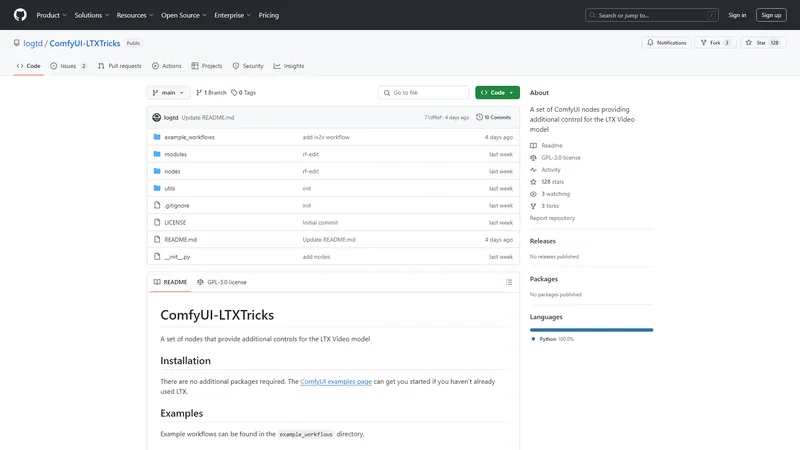Open the green Code dropdown button
This screenshot has height=450, width=800.
(497, 93)
